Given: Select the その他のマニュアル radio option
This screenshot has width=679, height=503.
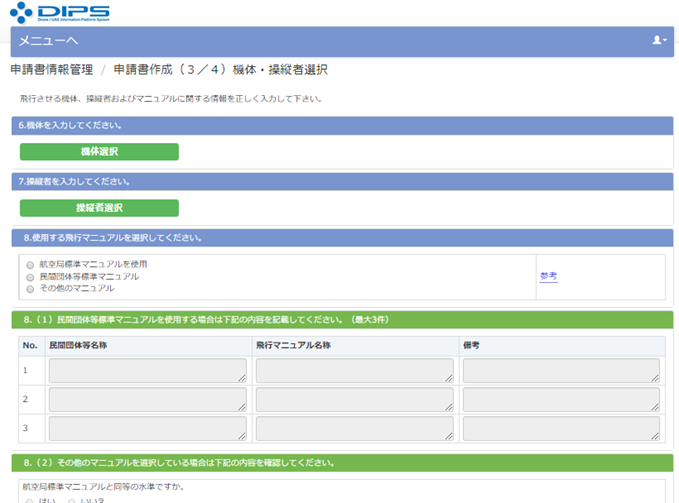Looking at the screenshot, I should [x=30, y=288].
